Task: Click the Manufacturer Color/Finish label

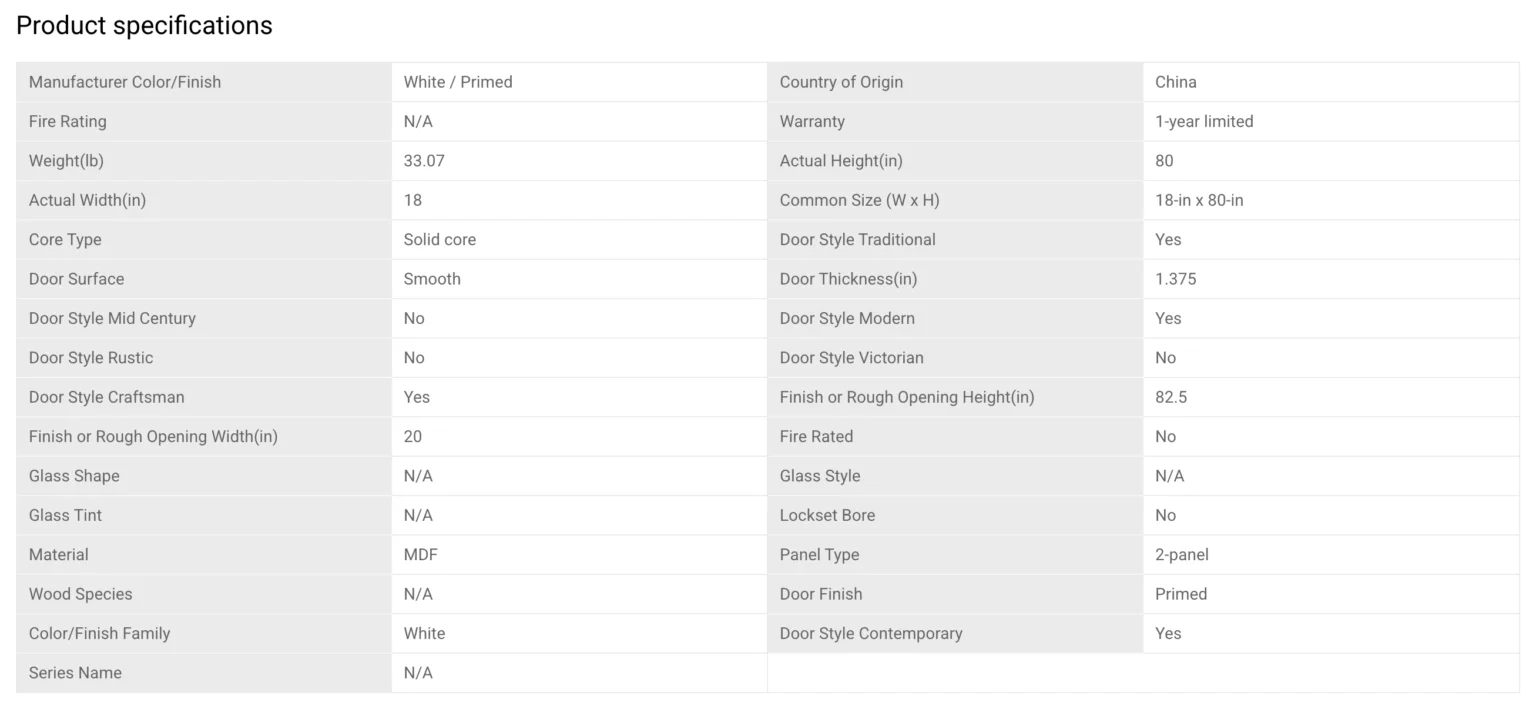Action: pyautogui.click(x=125, y=82)
